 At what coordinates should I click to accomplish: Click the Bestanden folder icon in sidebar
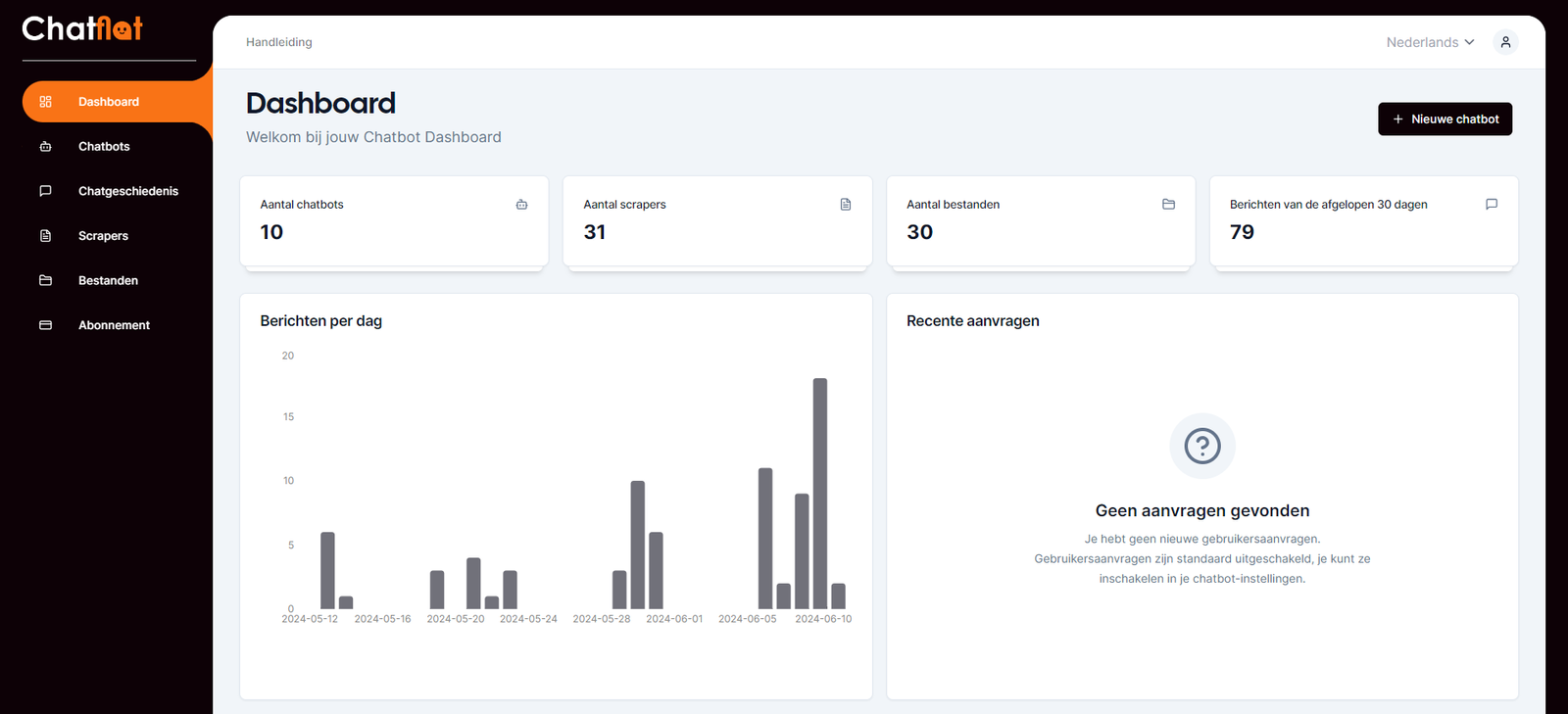[x=45, y=280]
